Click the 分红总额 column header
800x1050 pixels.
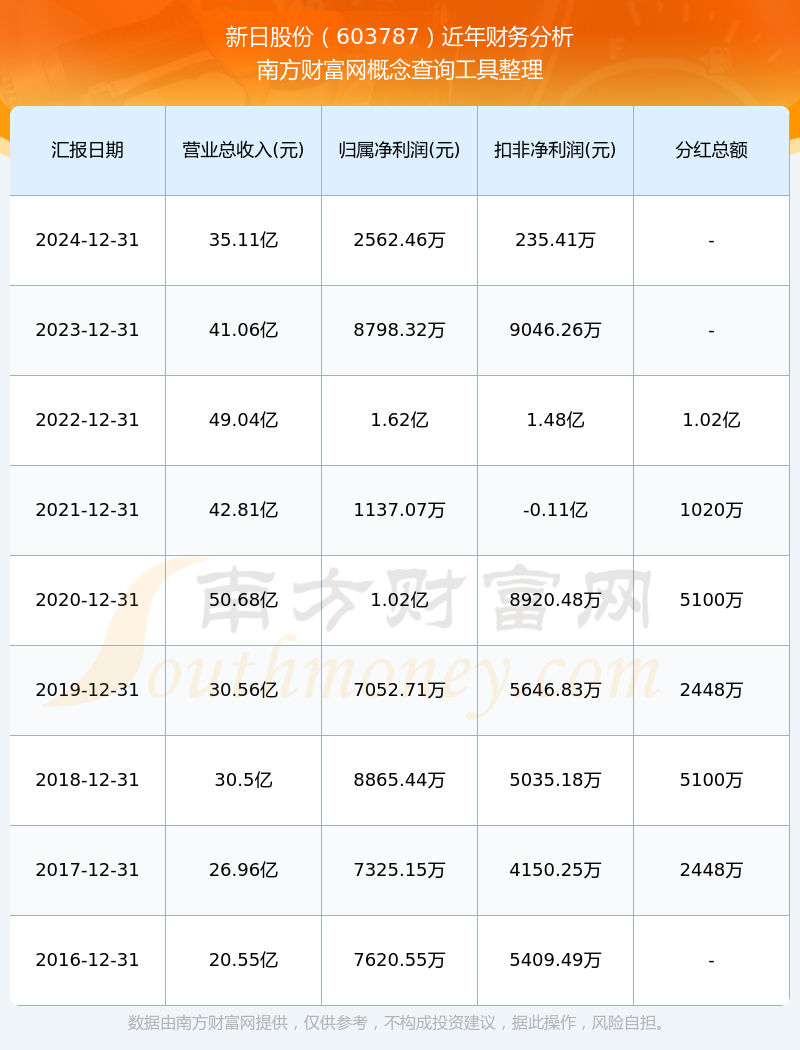pyautogui.click(x=712, y=150)
